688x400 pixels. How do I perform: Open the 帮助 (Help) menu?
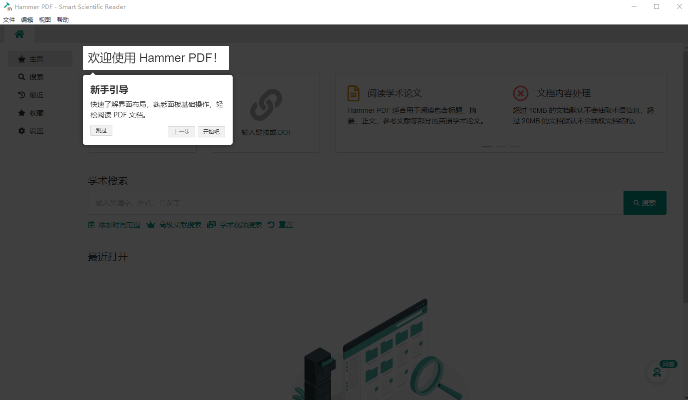(63, 19)
